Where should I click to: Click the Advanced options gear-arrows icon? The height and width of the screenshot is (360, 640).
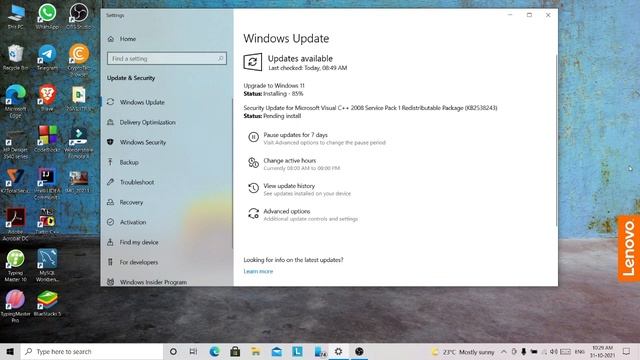[253, 213]
